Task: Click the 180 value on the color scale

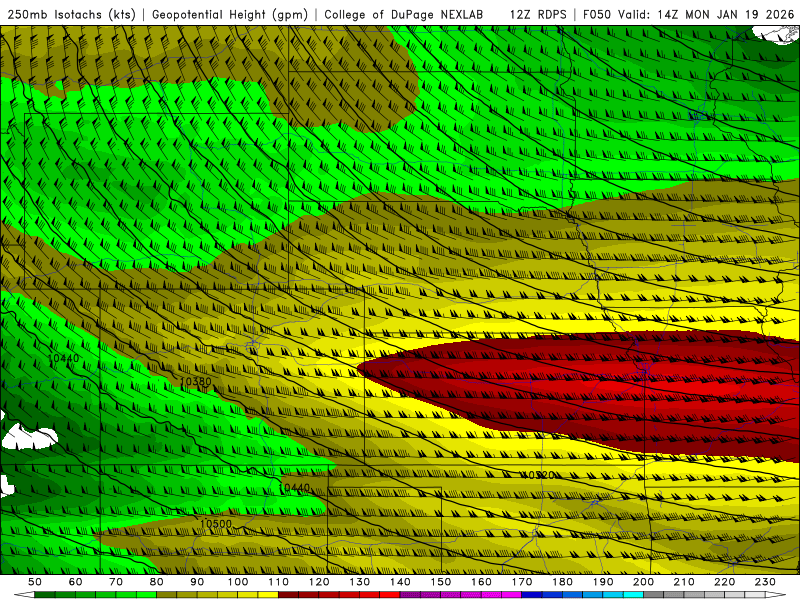Action: tap(562, 582)
